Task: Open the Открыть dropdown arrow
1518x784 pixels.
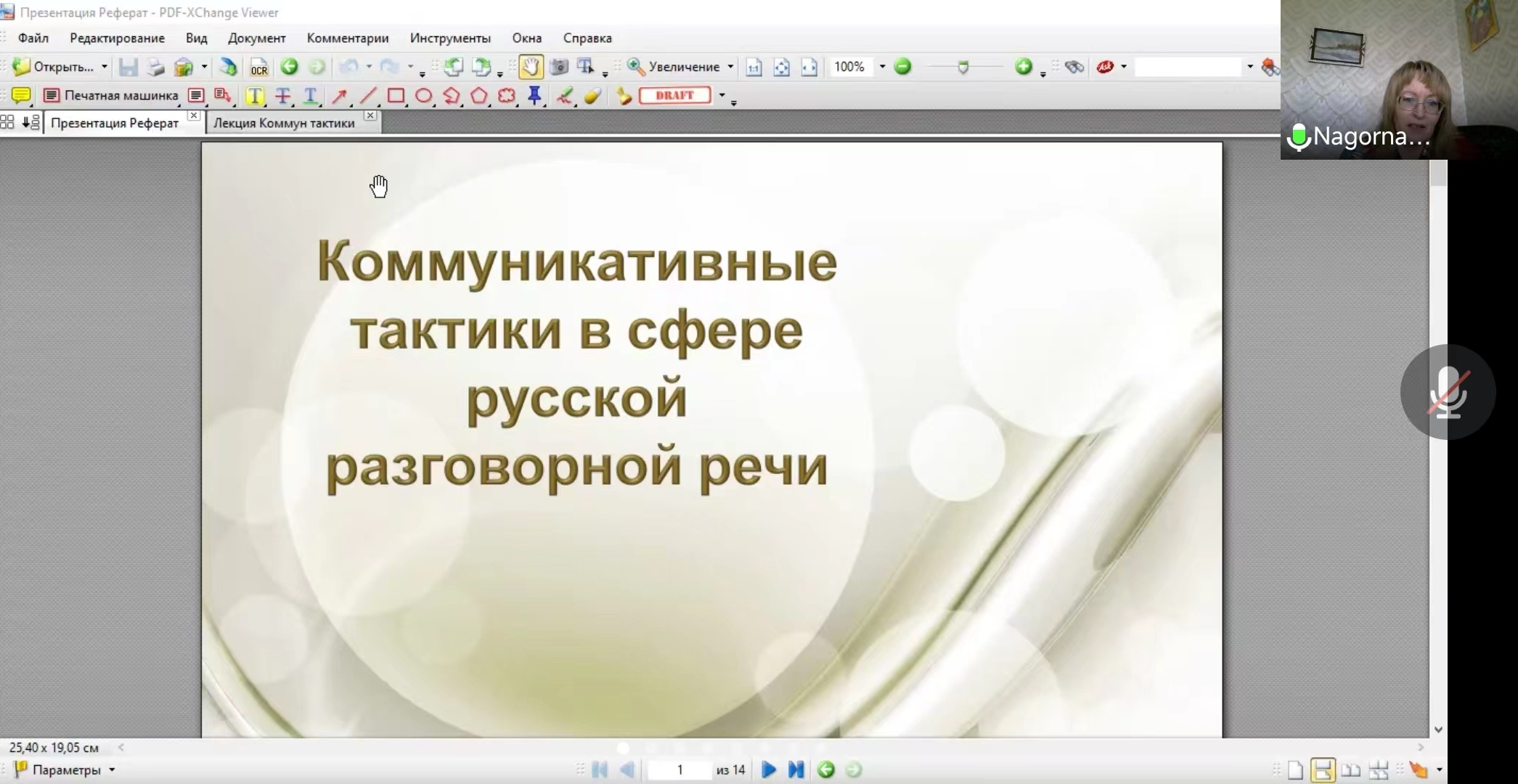Action: (105, 67)
